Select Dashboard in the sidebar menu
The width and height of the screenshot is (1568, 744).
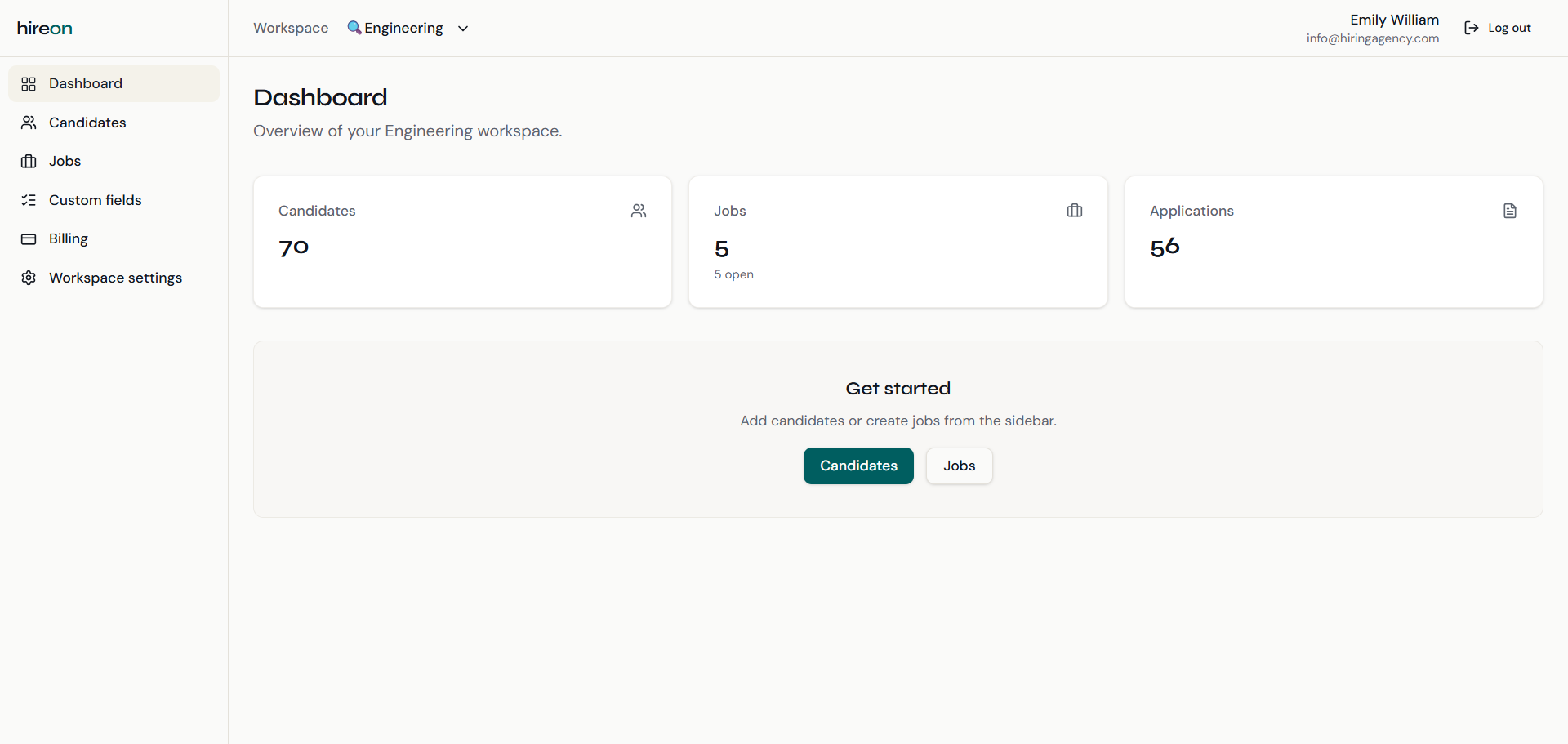tap(86, 83)
